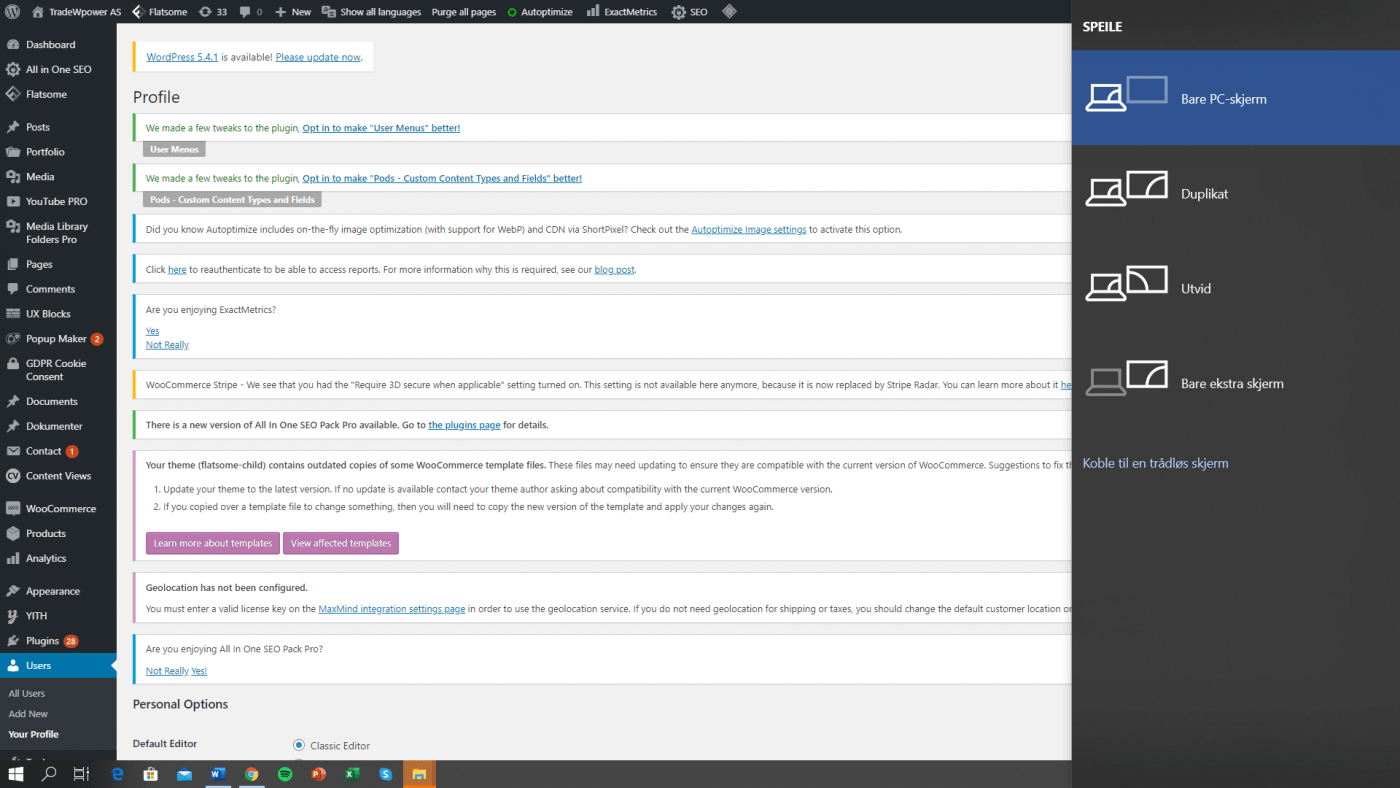Choose Utvid to extend the display
This screenshot has width=1400, height=788.
tap(1236, 288)
